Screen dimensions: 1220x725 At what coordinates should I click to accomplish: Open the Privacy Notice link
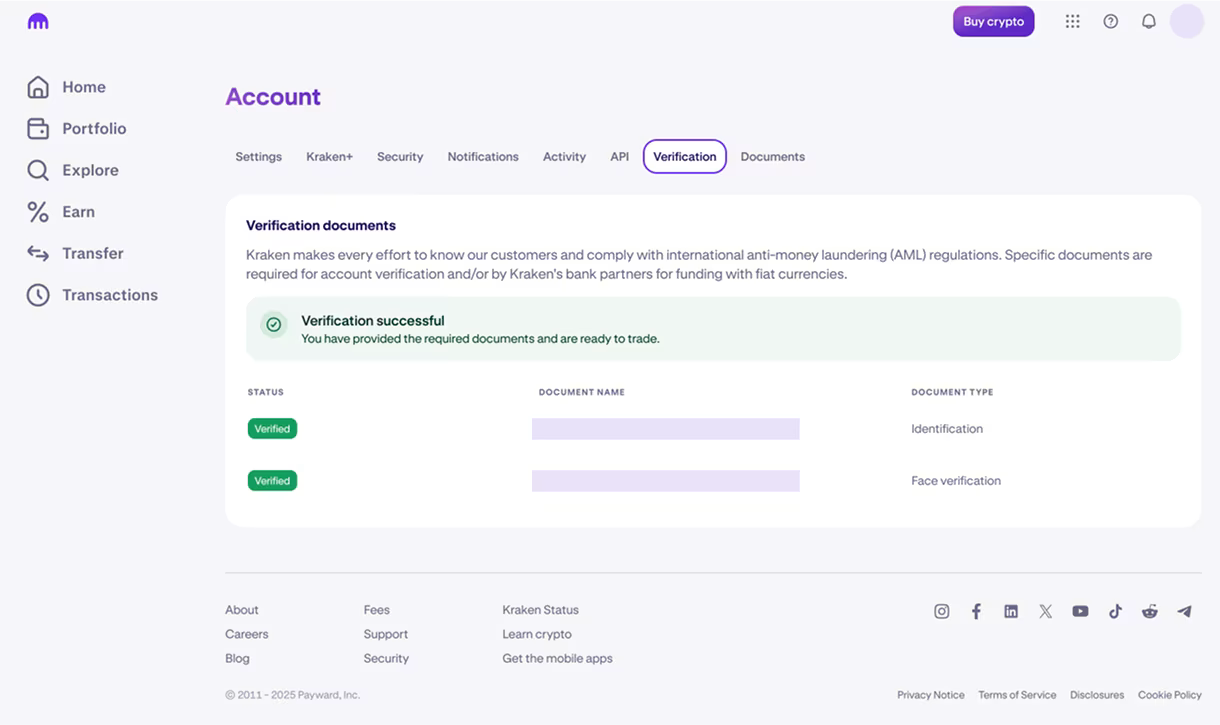[931, 695]
